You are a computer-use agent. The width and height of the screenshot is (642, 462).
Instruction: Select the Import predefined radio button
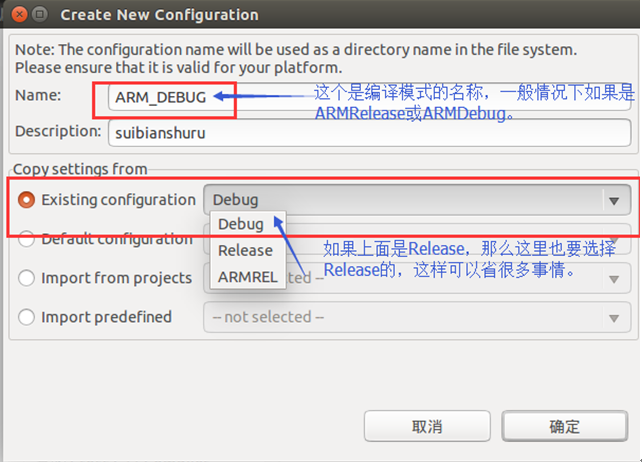coord(27,317)
